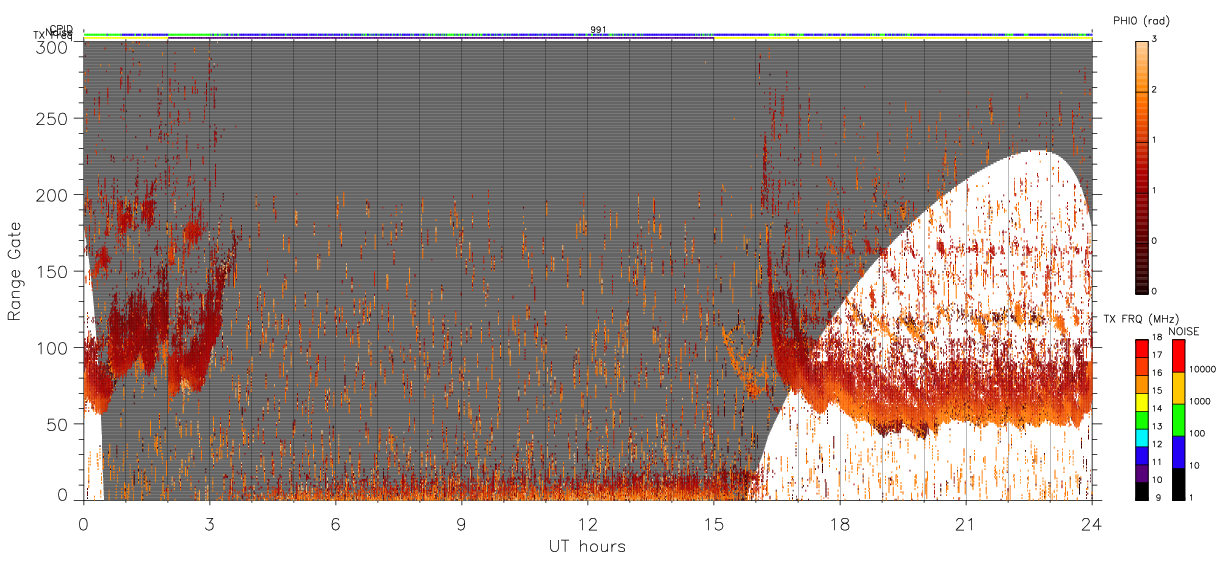Click the '10000' NOISE scale label
The width and height of the screenshot is (1228, 567).
coord(1201,369)
